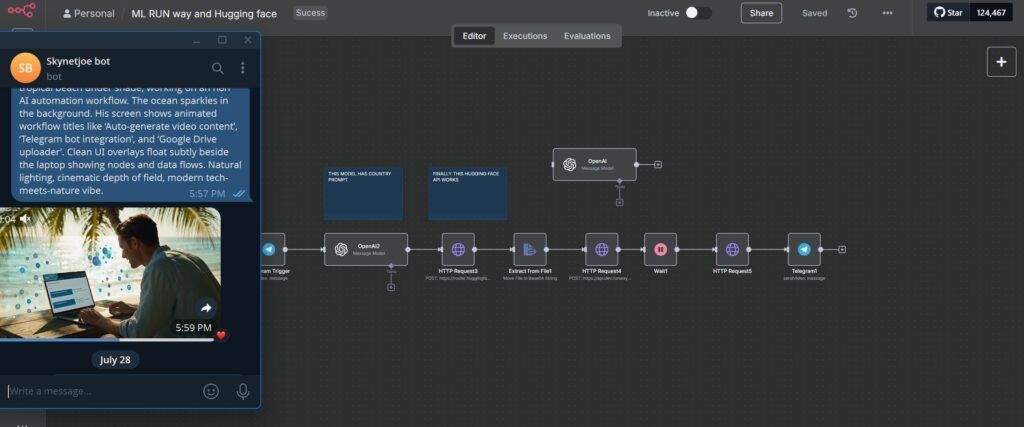Viewport: 1024px width, 427px height.
Task: Open the HTTP Request3 node
Action: [x=458, y=249]
